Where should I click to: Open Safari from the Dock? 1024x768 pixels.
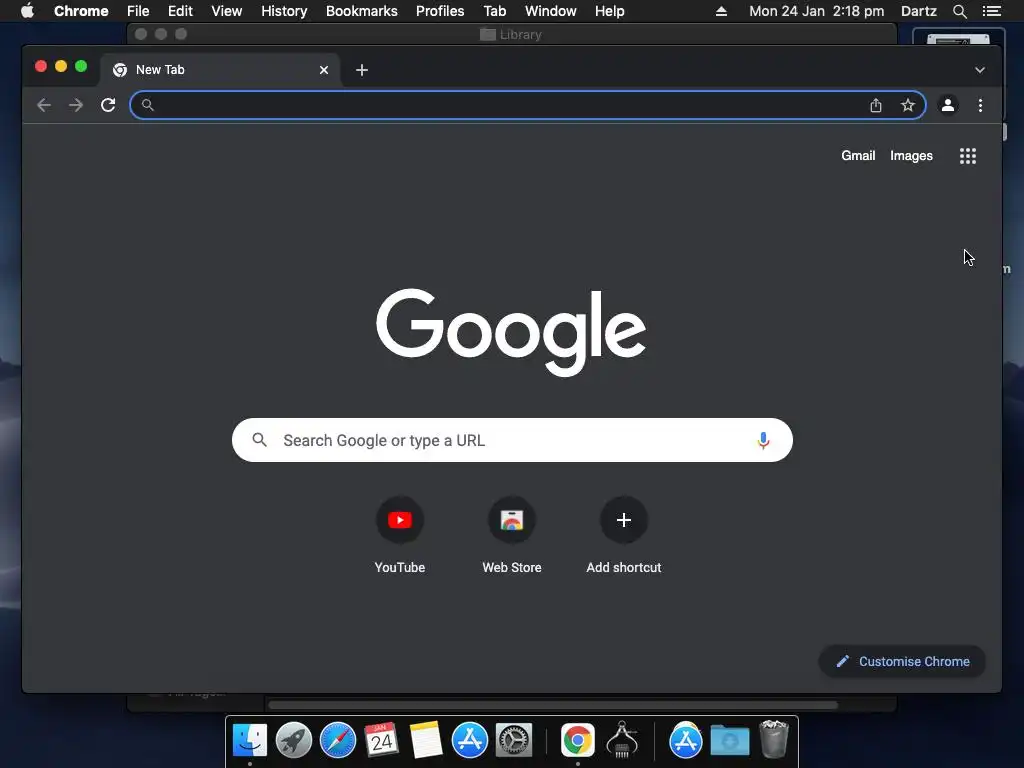tap(338, 741)
